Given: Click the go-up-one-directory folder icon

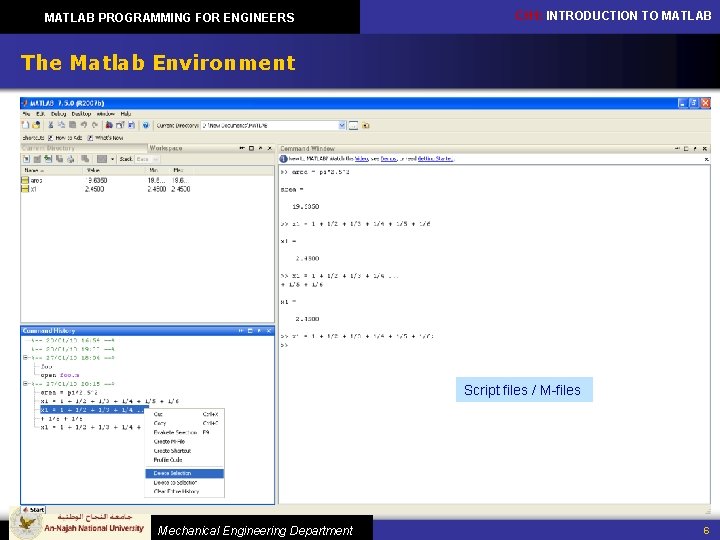Looking at the screenshot, I should click(x=366, y=125).
